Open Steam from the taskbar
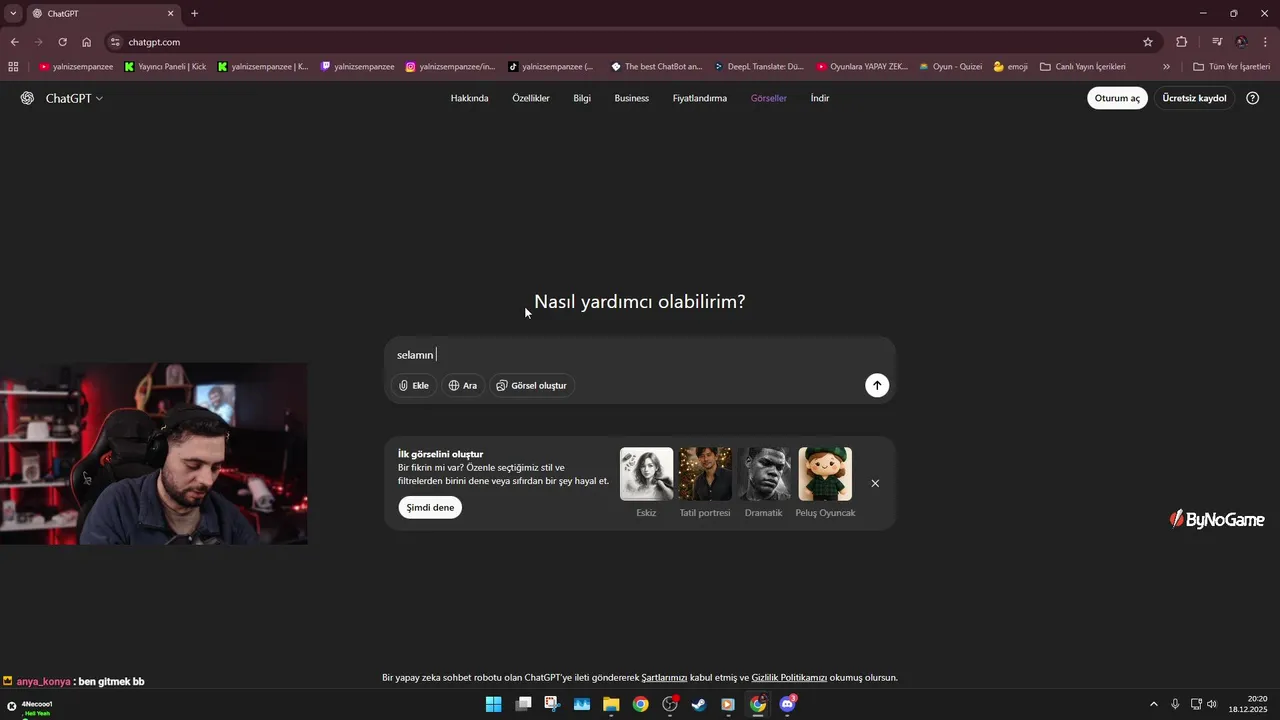The width and height of the screenshot is (1280, 720). click(x=699, y=704)
